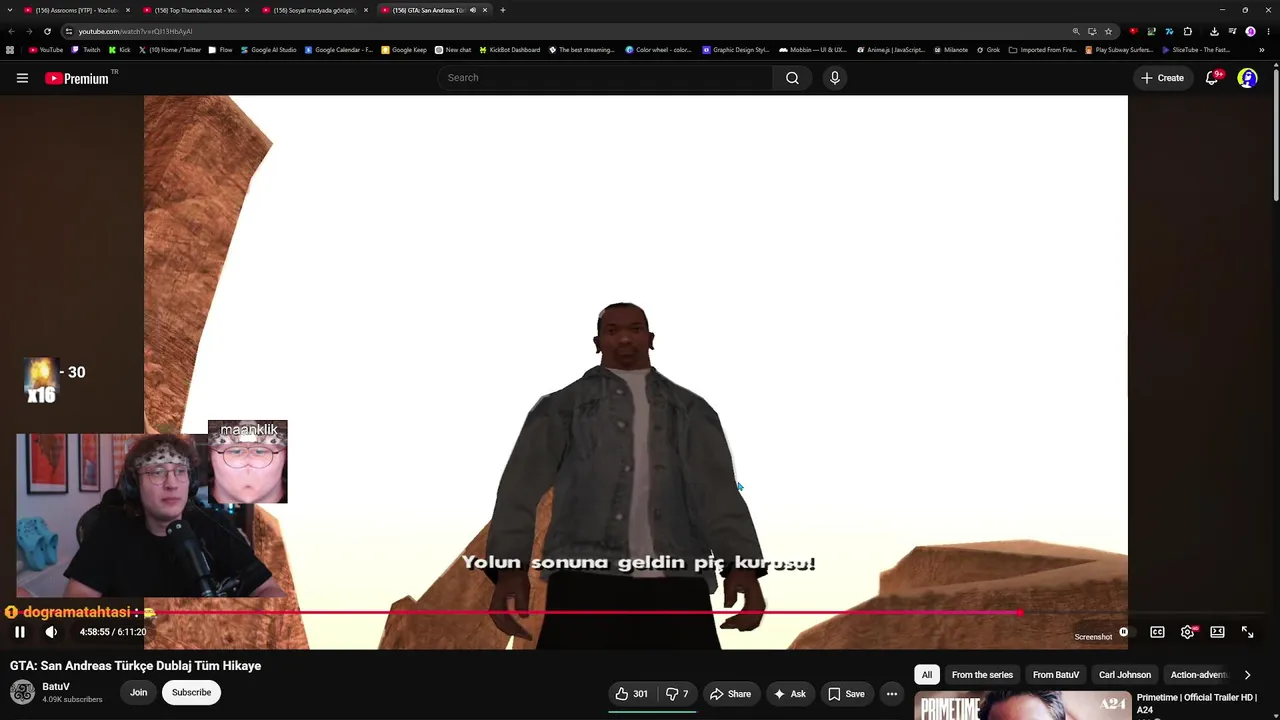Viewport: 1280px width, 720px height.
Task: Take a video Screenshot
Action: tap(1093, 637)
